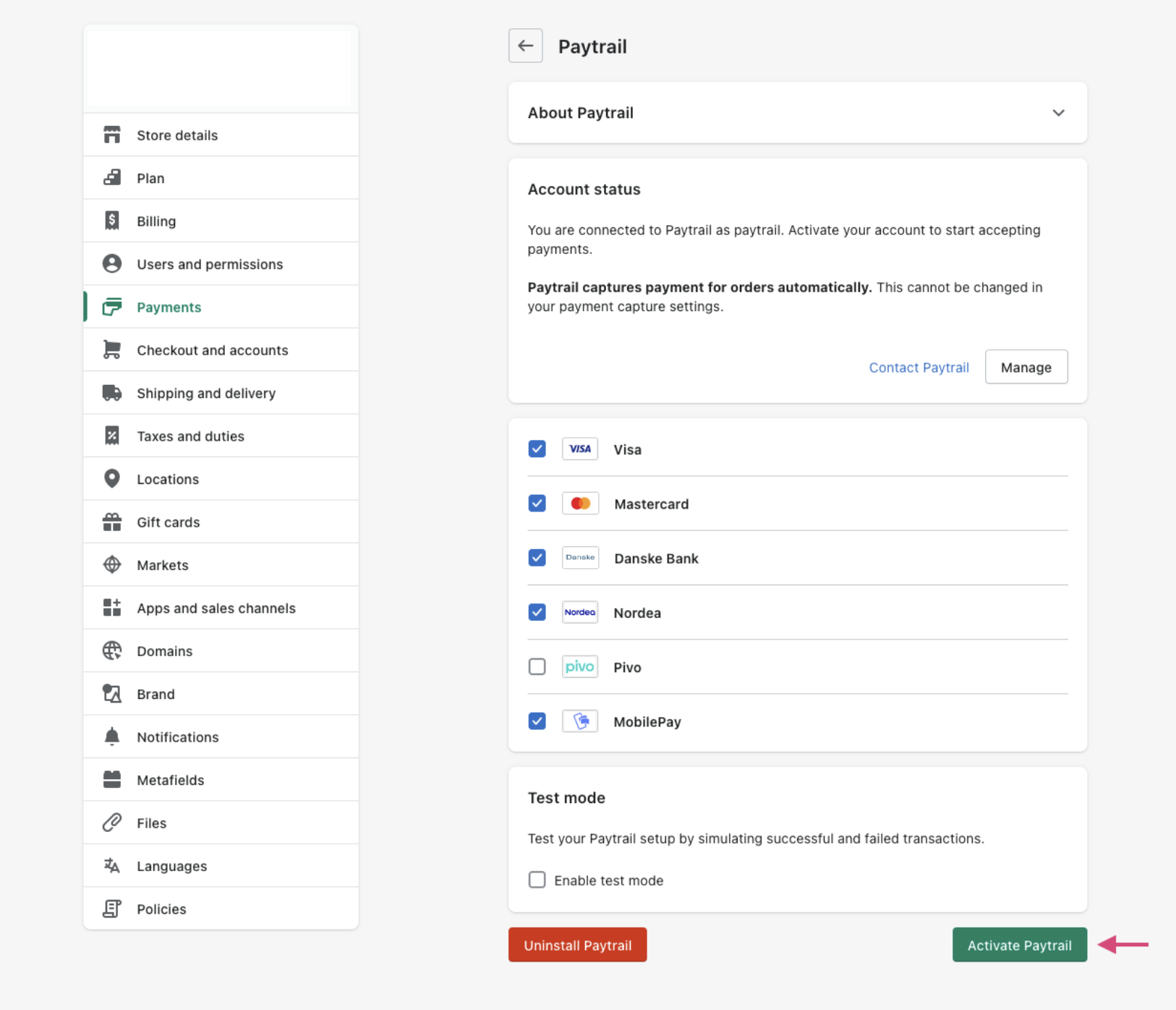
Task: Disable the MobilePay checkbox
Action: (x=537, y=721)
